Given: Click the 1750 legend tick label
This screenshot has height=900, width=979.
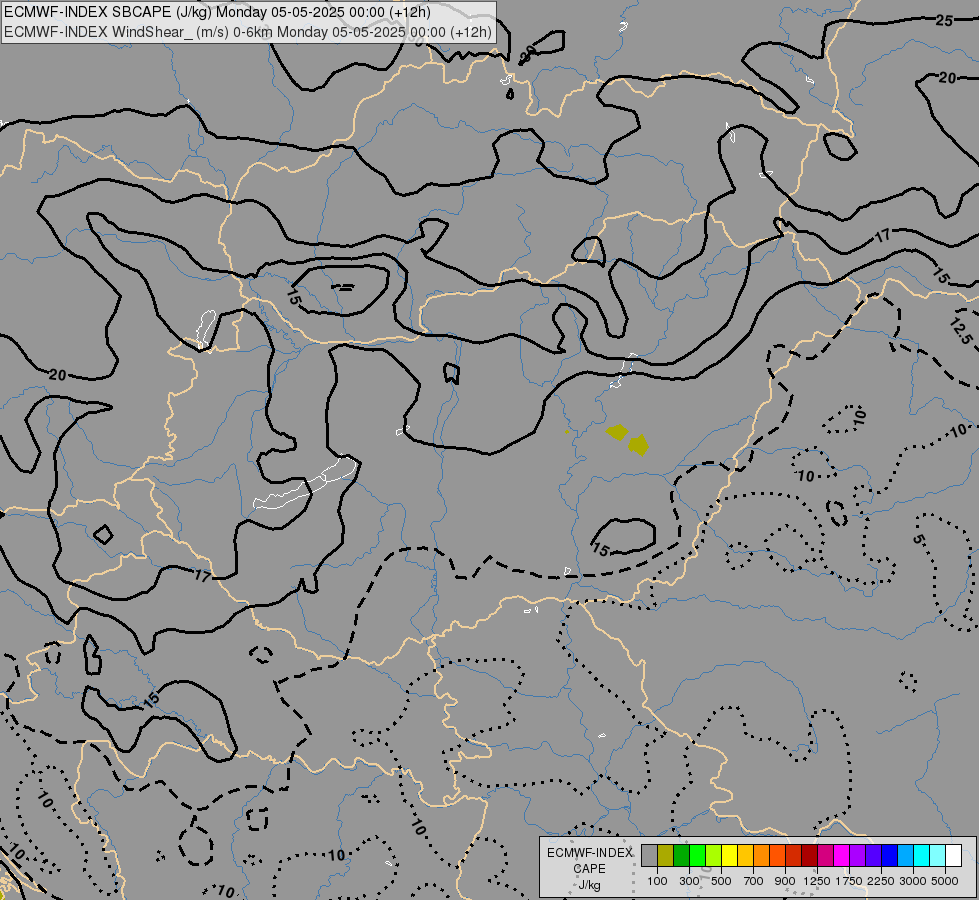Looking at the screenshot, I should tap(849, 881).
